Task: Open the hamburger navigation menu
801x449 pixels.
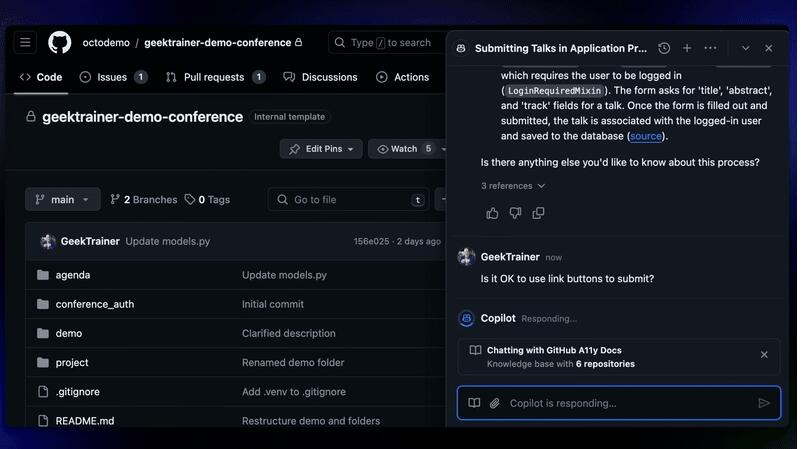Action: point(25,42)
